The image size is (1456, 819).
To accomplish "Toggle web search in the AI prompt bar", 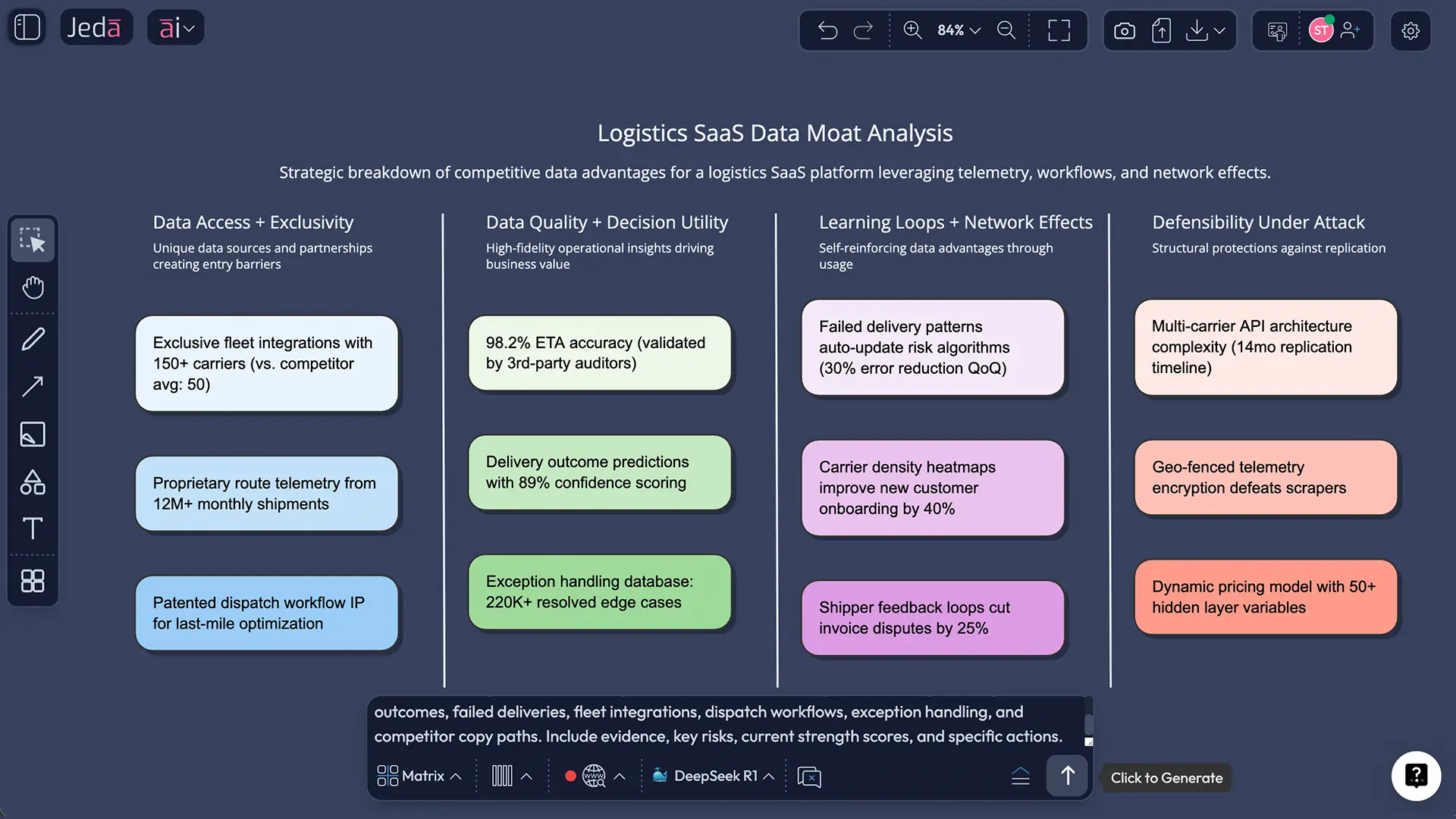I will (x=593, y=776).
